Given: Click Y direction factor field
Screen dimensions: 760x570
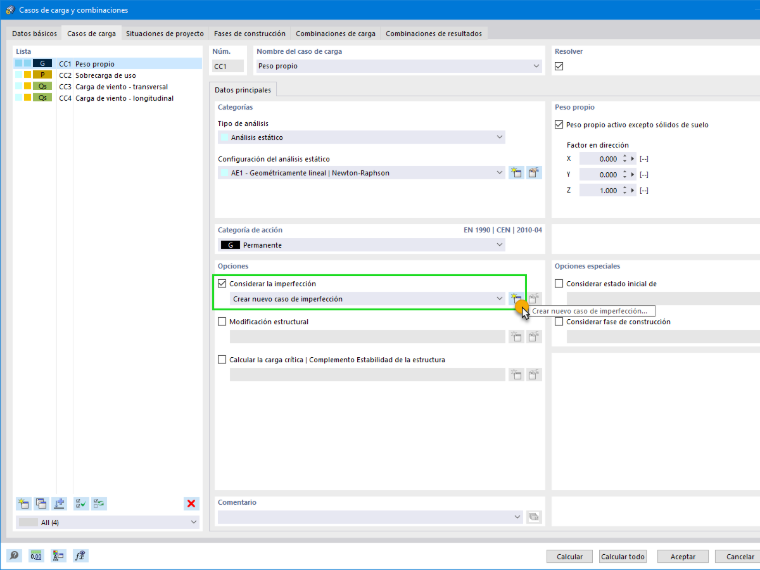Looking at the screenshot, I should tap(599, 174).
